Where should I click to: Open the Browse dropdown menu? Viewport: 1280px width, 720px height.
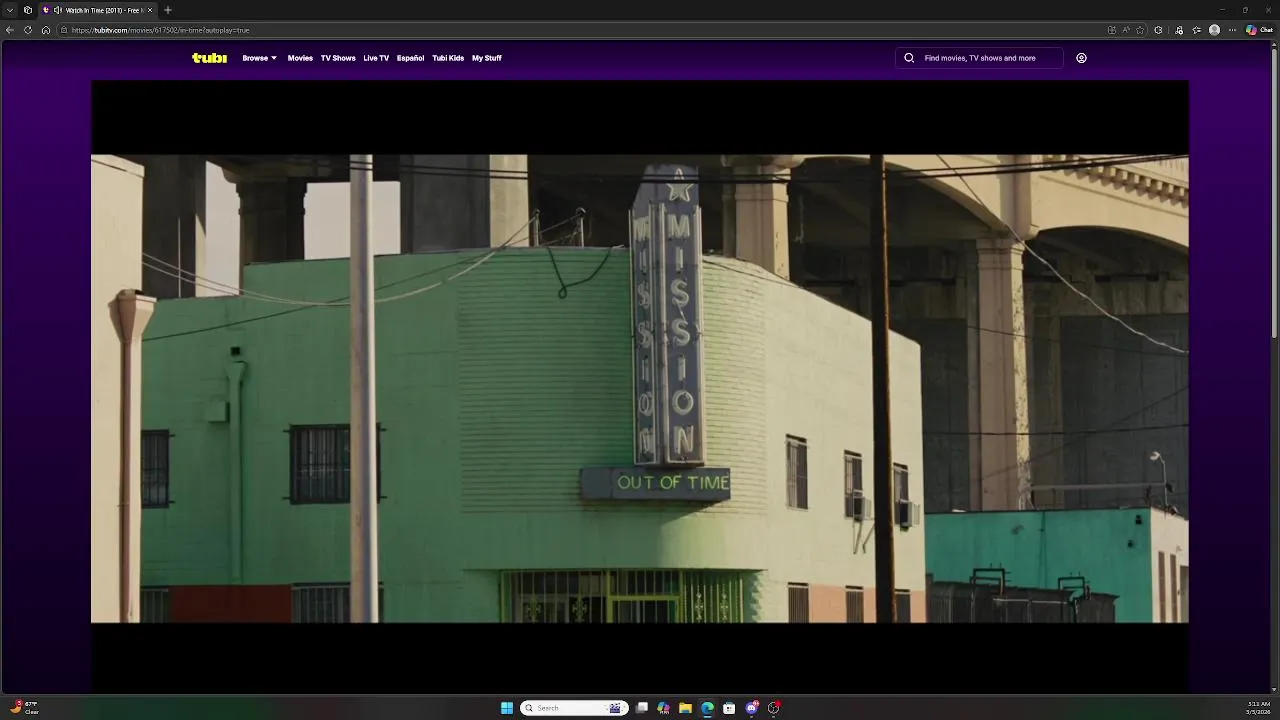[259, 58]
